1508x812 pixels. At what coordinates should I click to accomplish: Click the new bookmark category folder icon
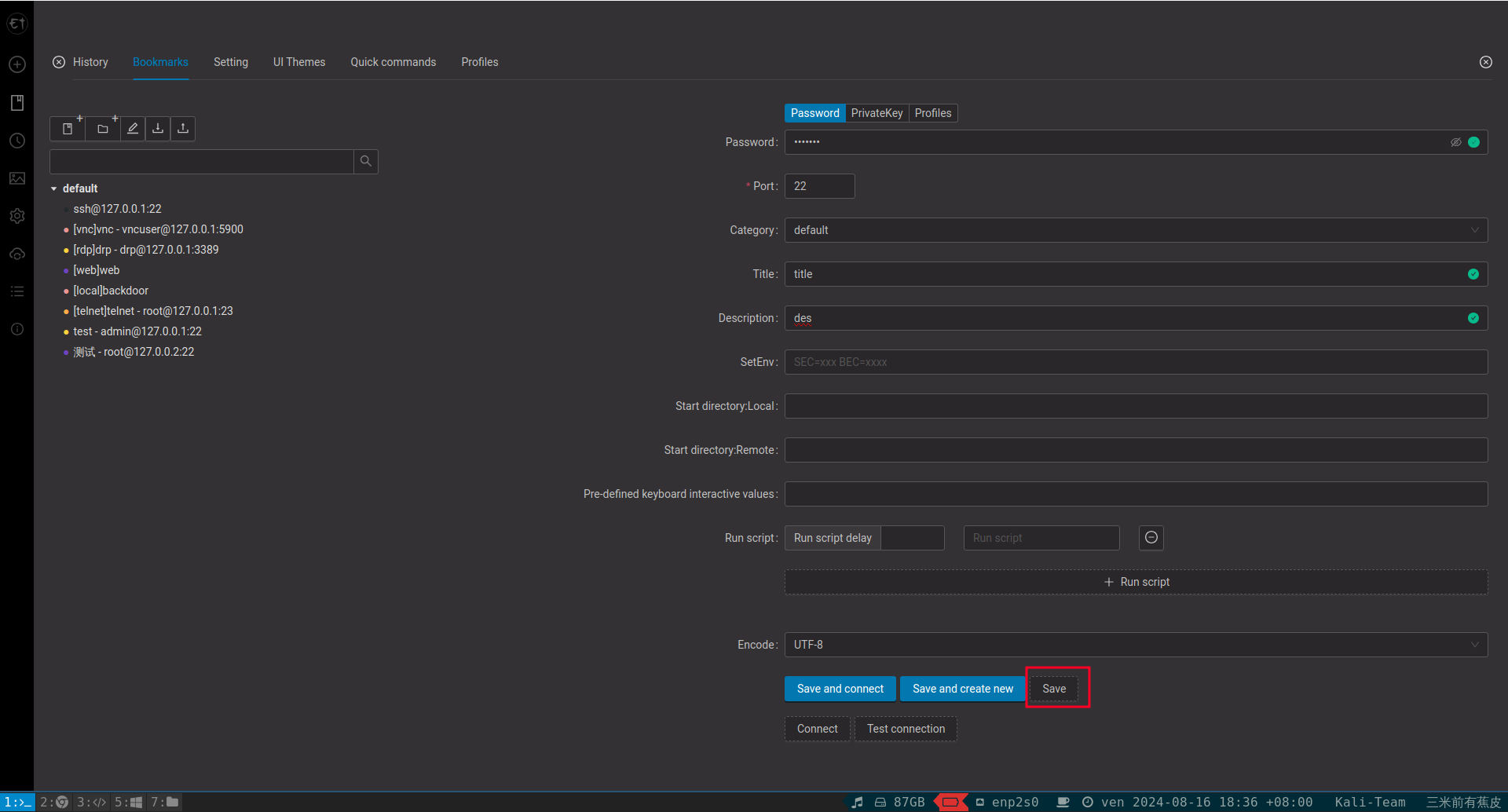click(103, 129)
